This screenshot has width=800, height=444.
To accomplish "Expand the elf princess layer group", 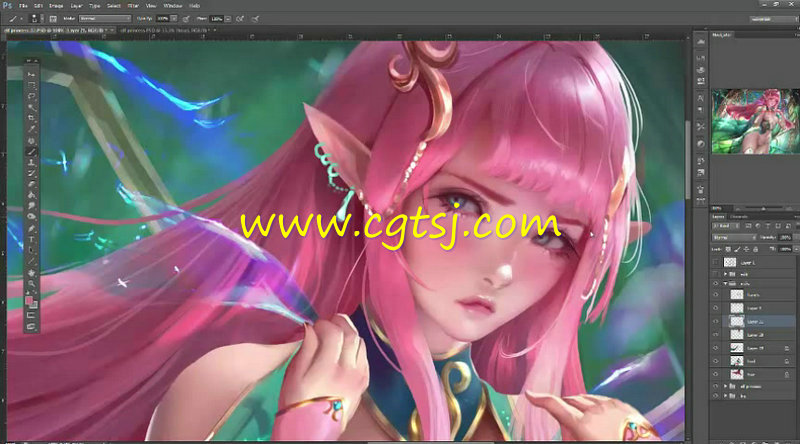I will click(x=726, y=386).
